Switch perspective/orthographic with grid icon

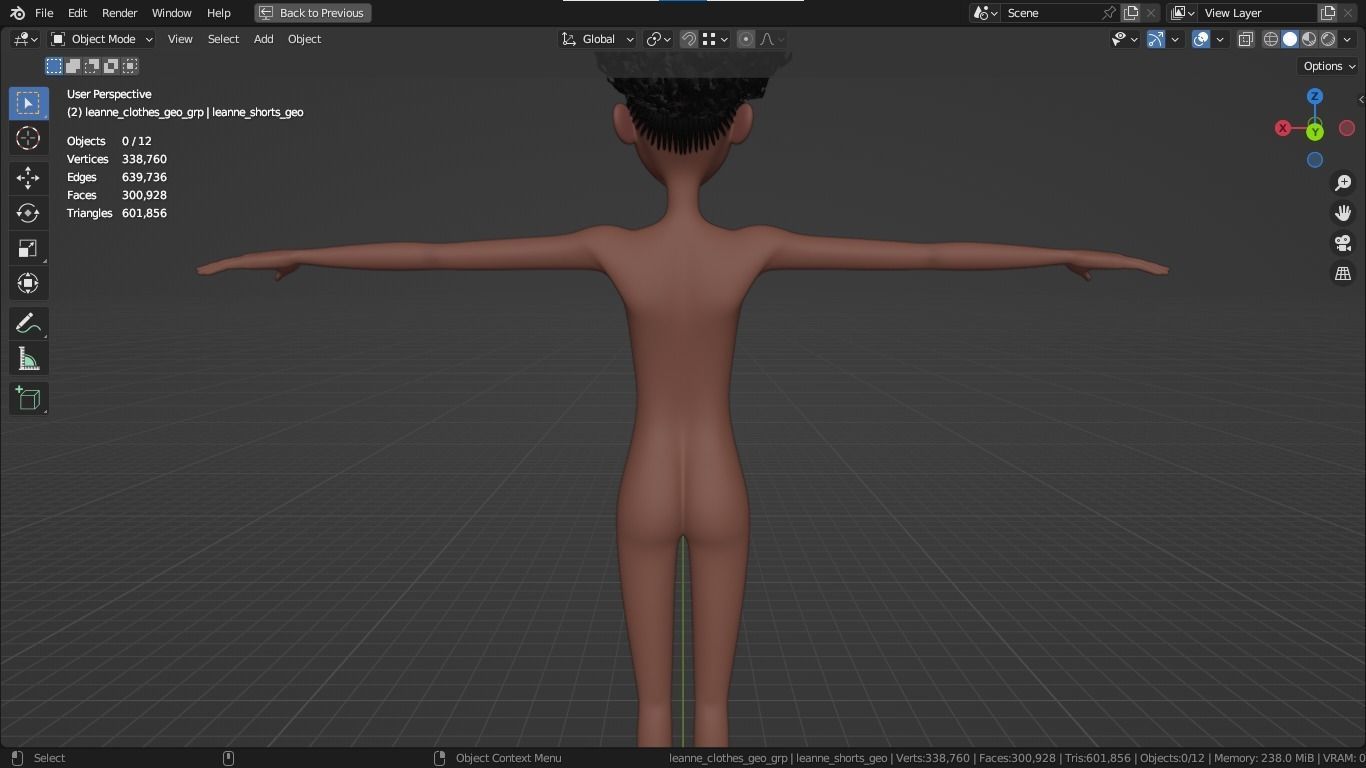1343,273
